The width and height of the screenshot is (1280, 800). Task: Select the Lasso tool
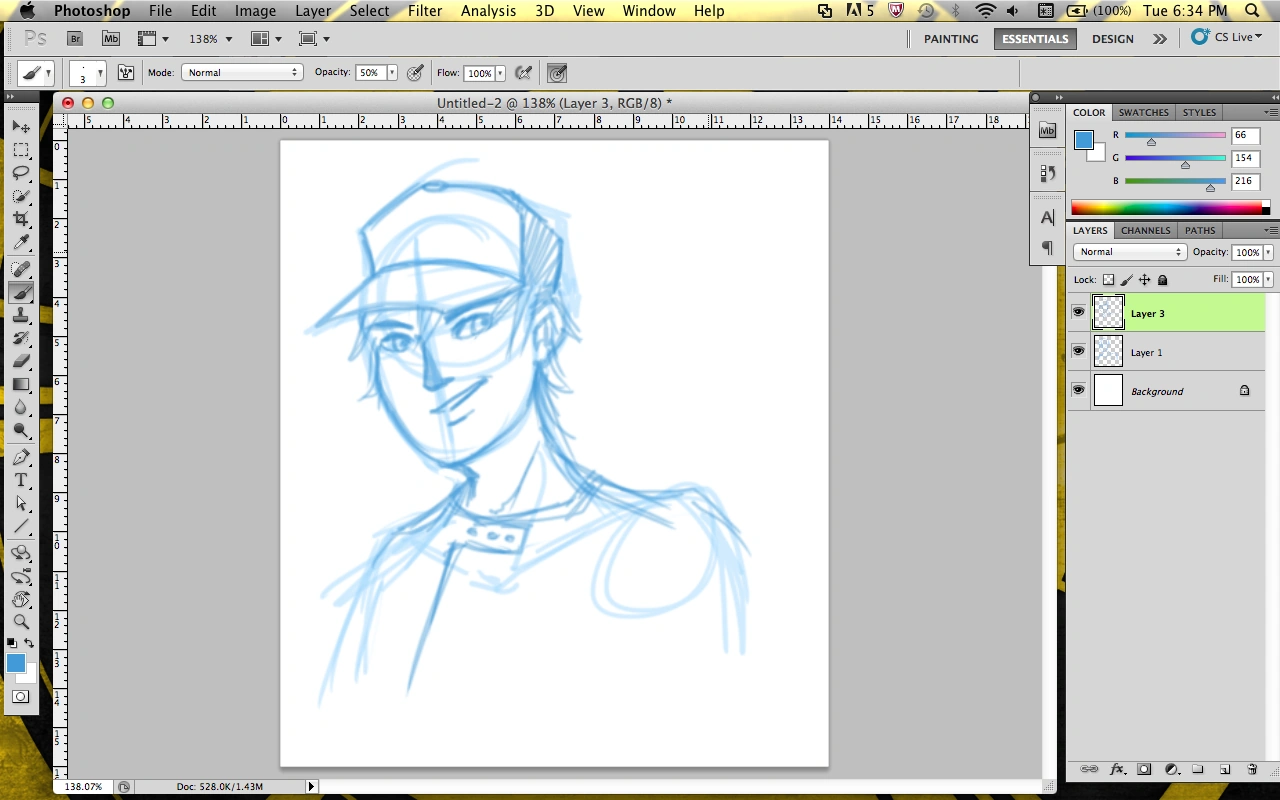21,173
